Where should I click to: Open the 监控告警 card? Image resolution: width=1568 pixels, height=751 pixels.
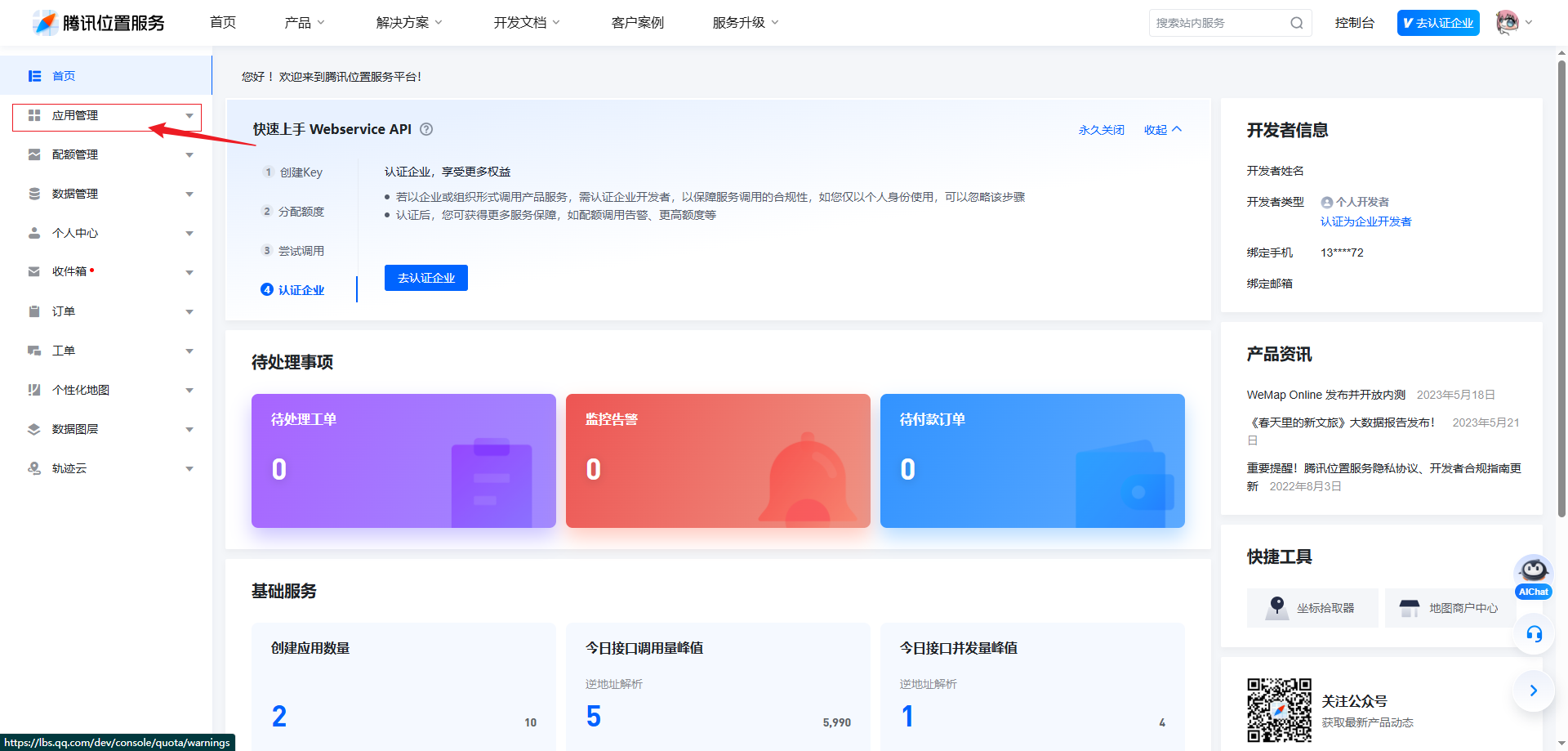[718, 461]
